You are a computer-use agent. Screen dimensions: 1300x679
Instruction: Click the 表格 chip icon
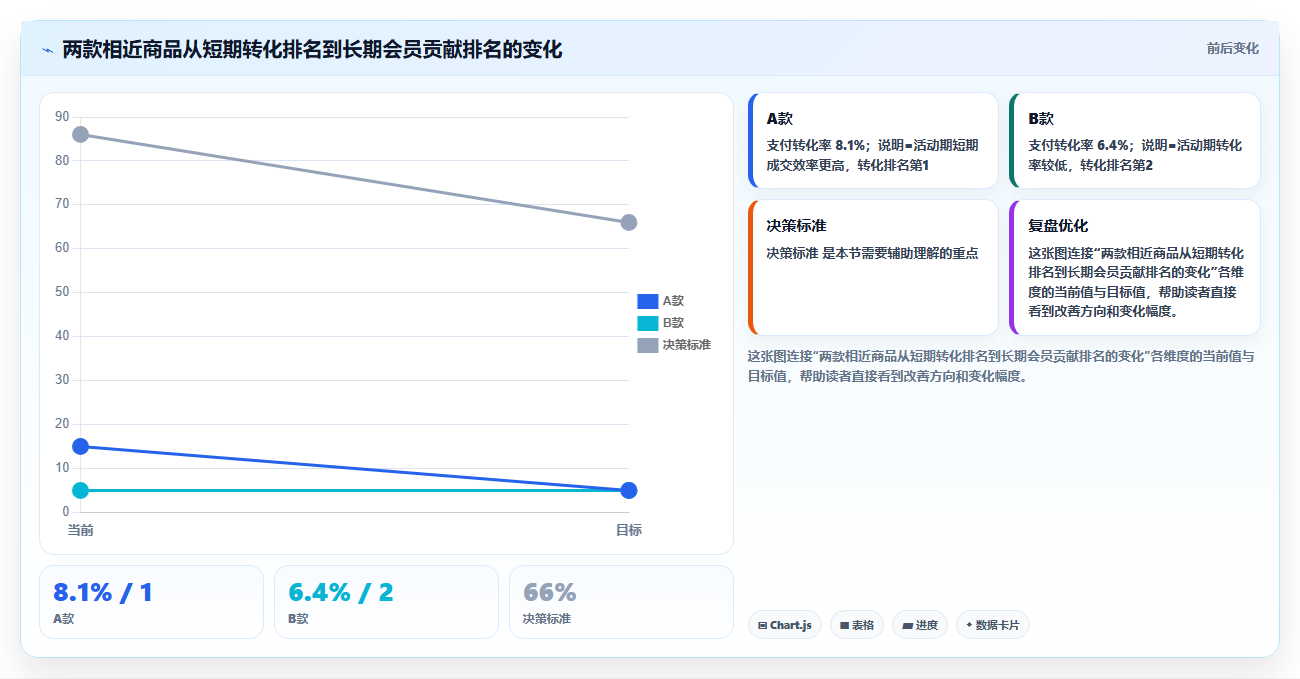pyautogui.click(x=844, y=626)
